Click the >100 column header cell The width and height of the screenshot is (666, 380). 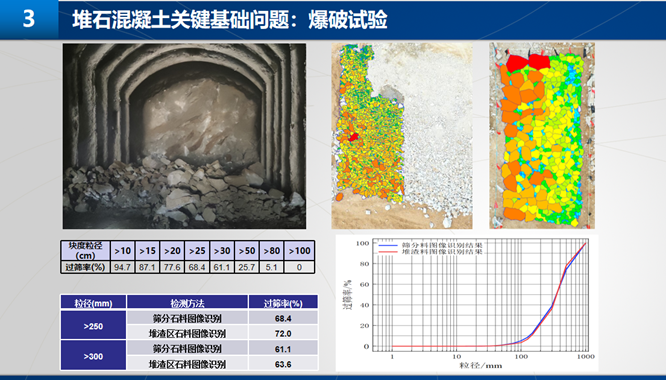coord(299,251)
